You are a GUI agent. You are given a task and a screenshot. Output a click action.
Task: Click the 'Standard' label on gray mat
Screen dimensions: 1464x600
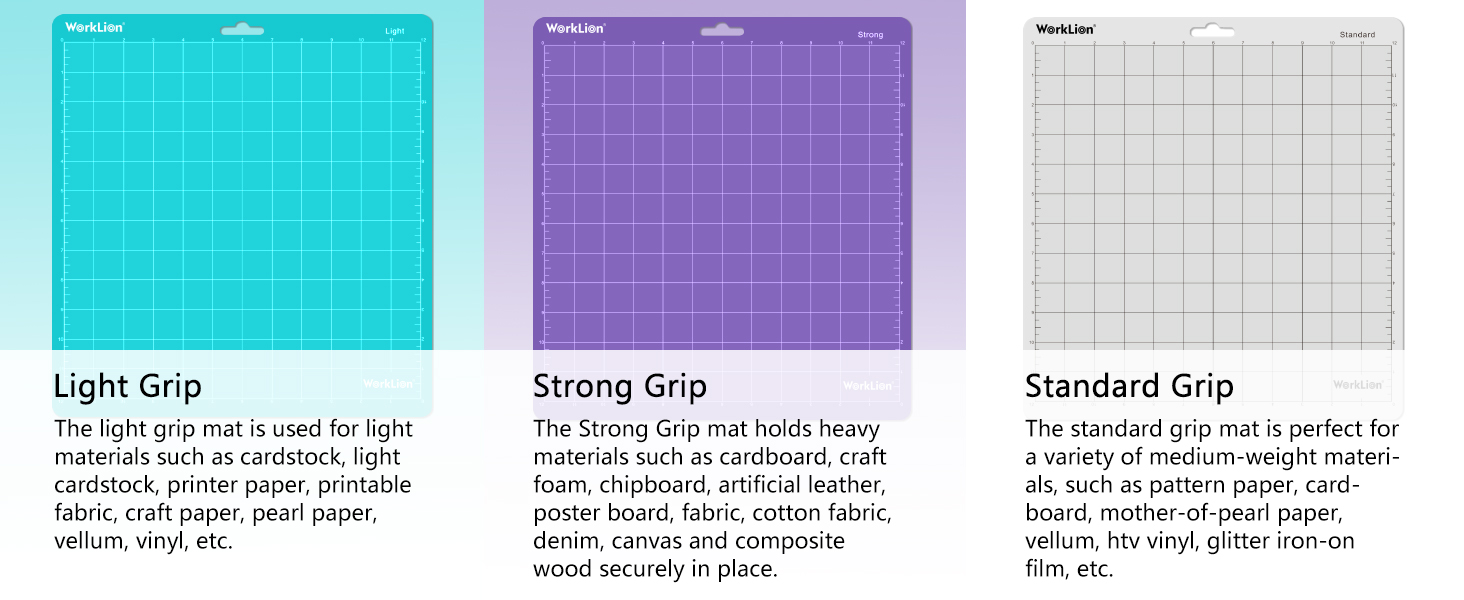point(1357,35)
